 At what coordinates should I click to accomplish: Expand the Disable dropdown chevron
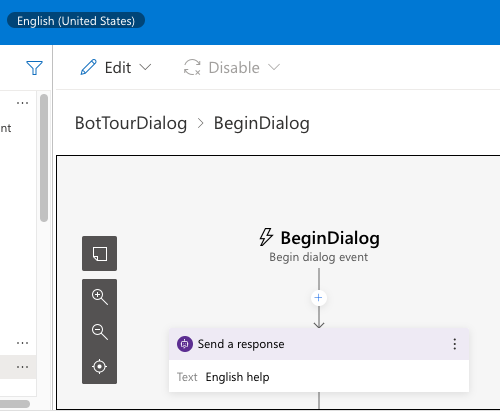pyautogui.click(x=274, y=67)
